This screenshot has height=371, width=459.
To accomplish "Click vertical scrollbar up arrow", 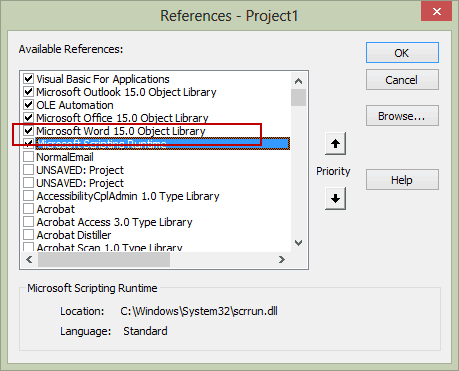I will pos(298,81).
